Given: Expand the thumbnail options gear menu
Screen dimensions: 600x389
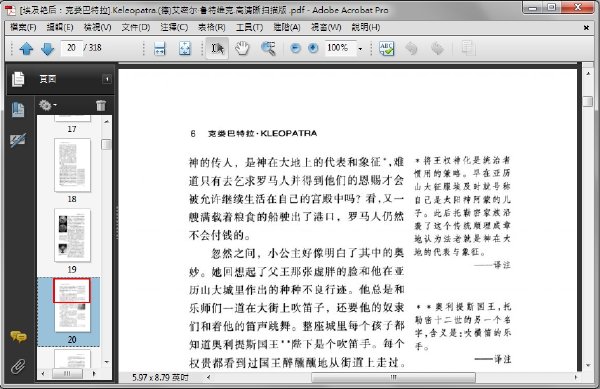Looking at the screenshot, I should [47, 105].
